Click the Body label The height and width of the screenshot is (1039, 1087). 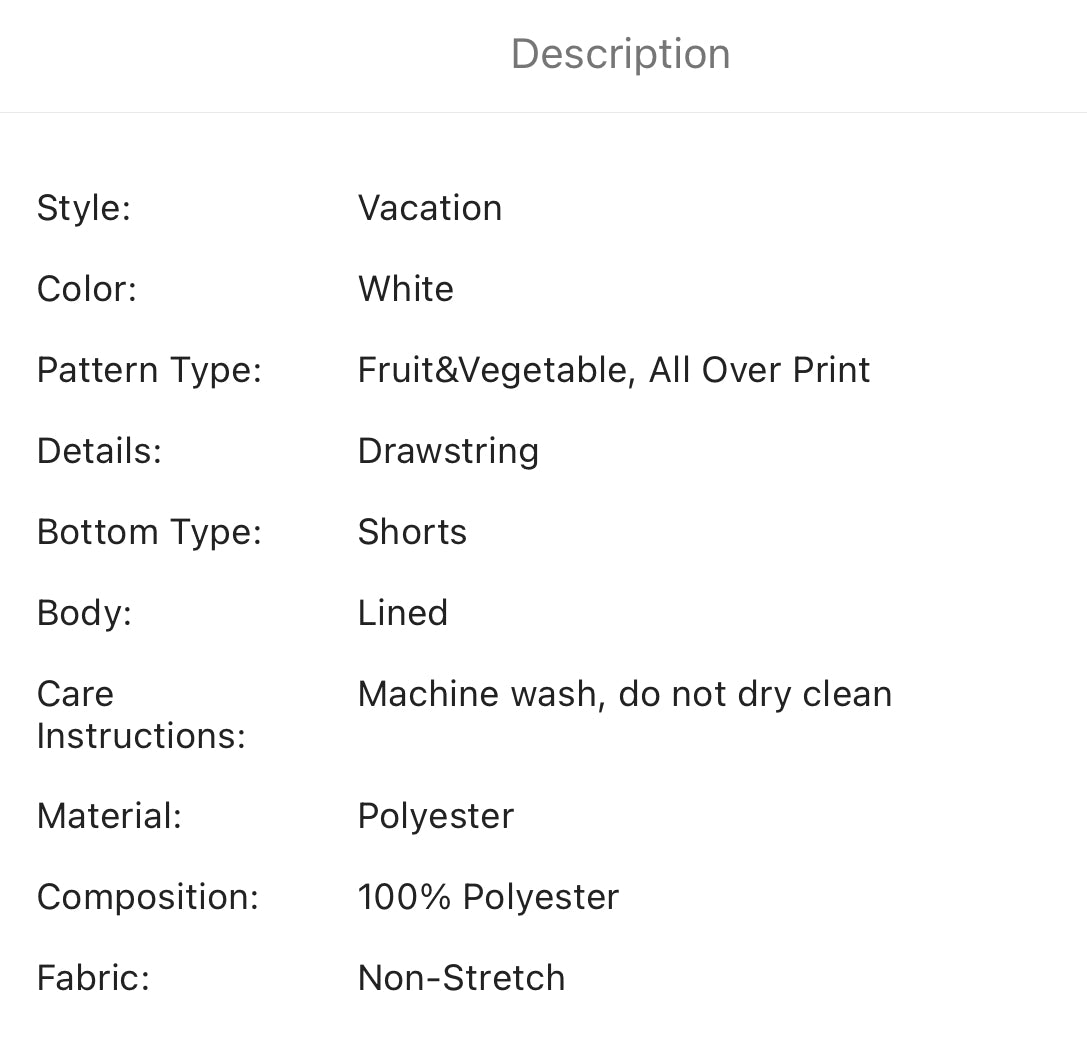84,613
